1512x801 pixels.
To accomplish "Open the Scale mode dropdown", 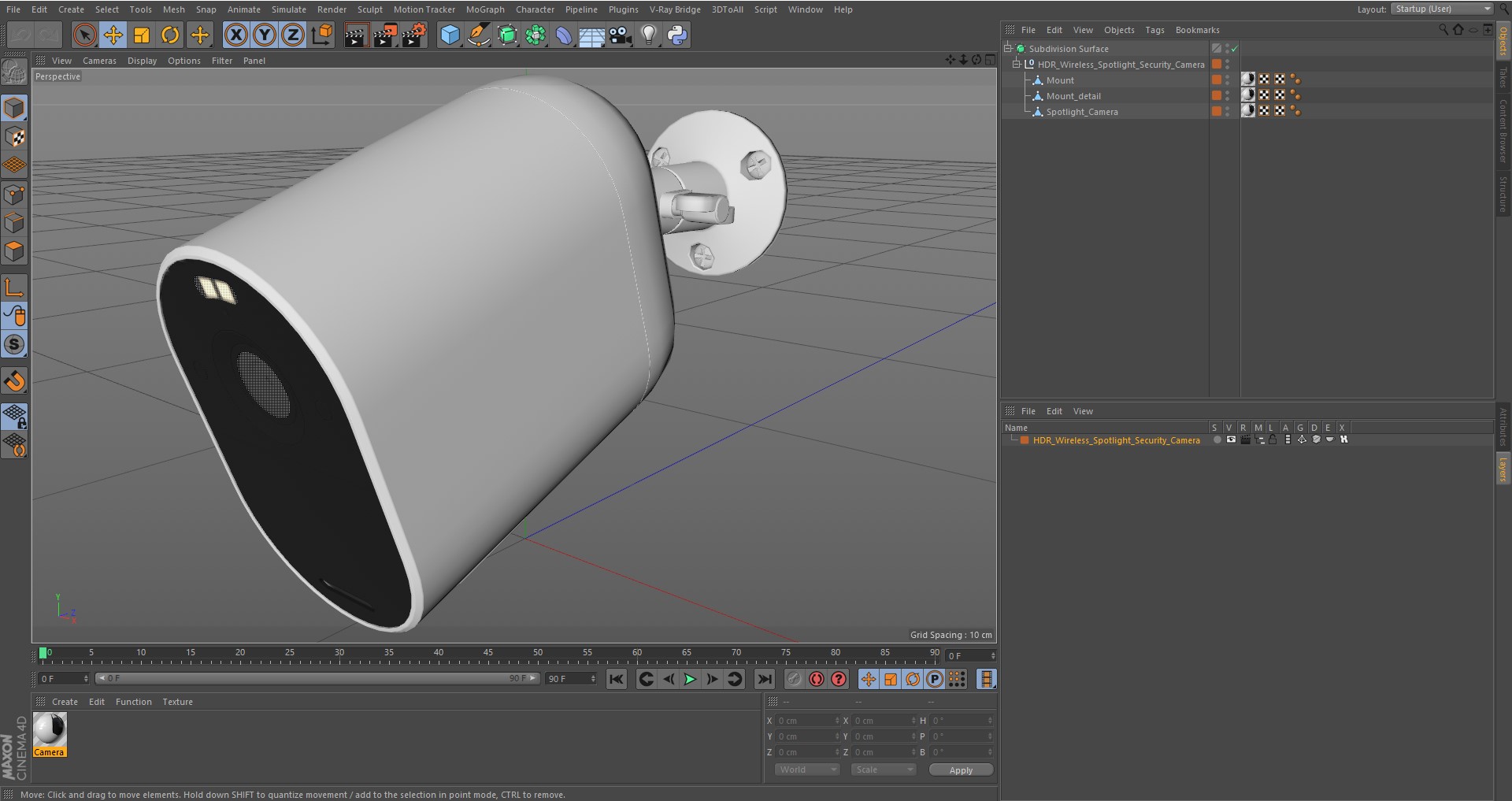I will tap(883, 769).
